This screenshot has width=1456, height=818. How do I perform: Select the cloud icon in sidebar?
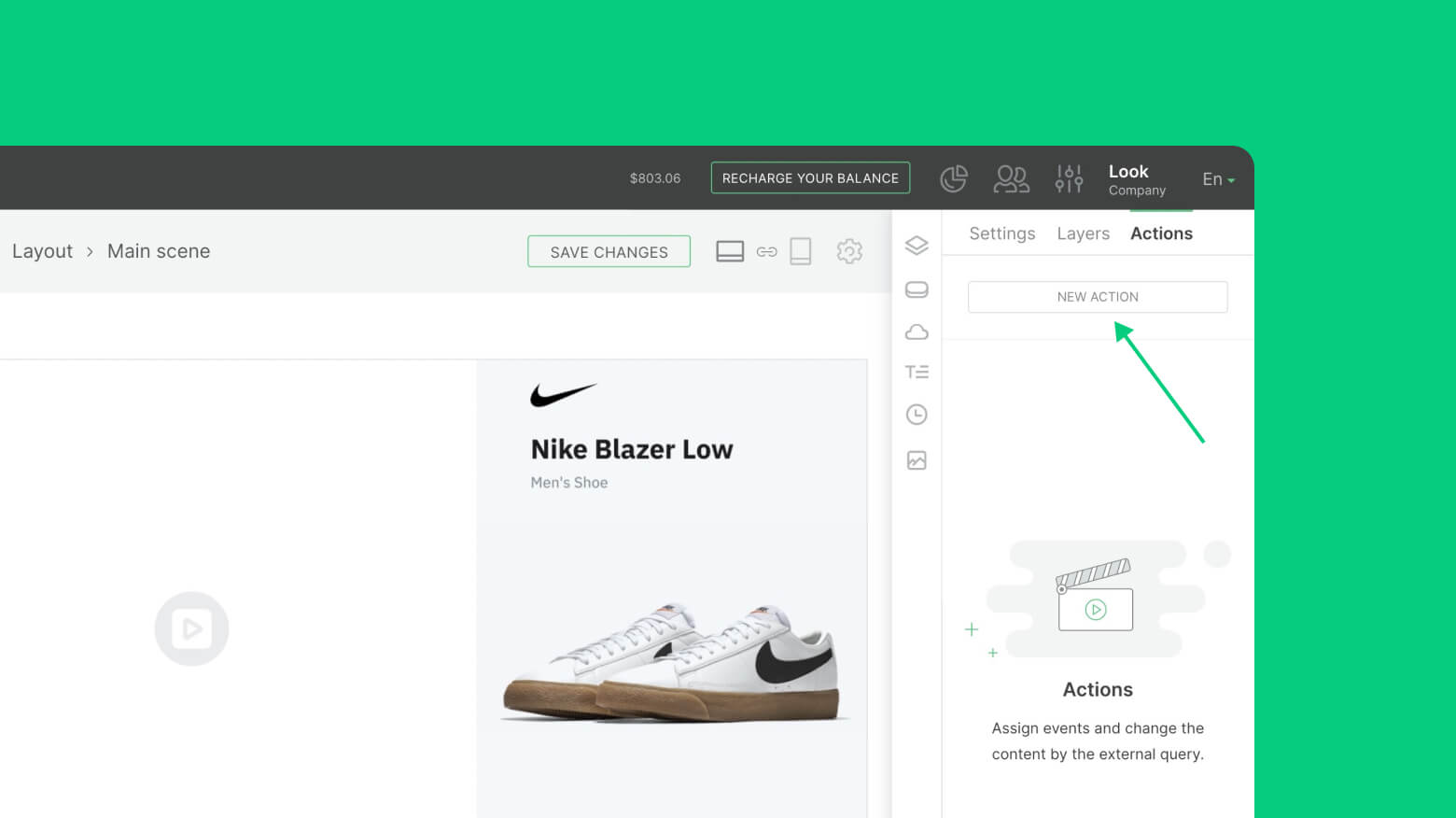pos(917,332)
